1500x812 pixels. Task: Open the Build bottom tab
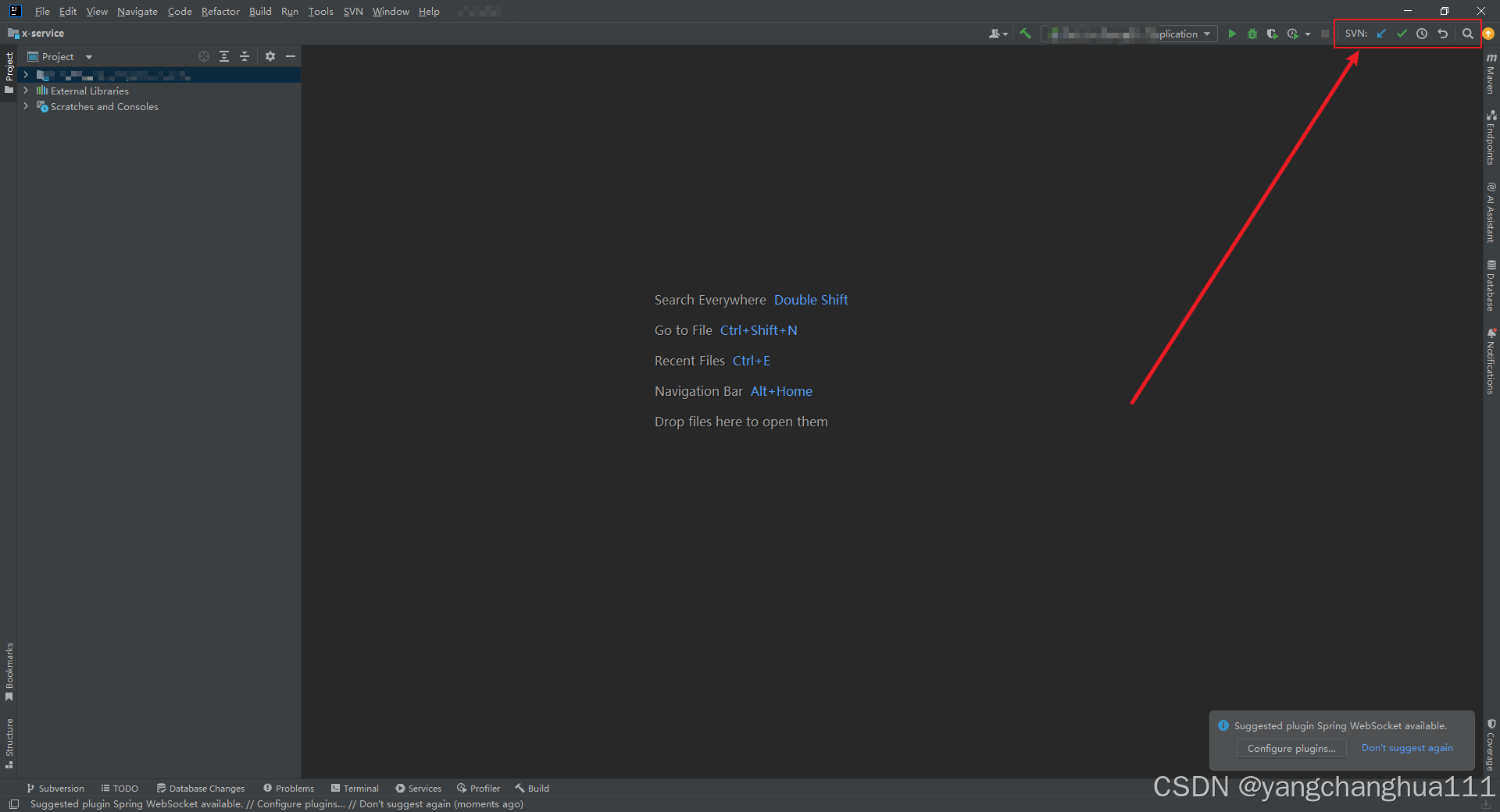click(532, 789)
